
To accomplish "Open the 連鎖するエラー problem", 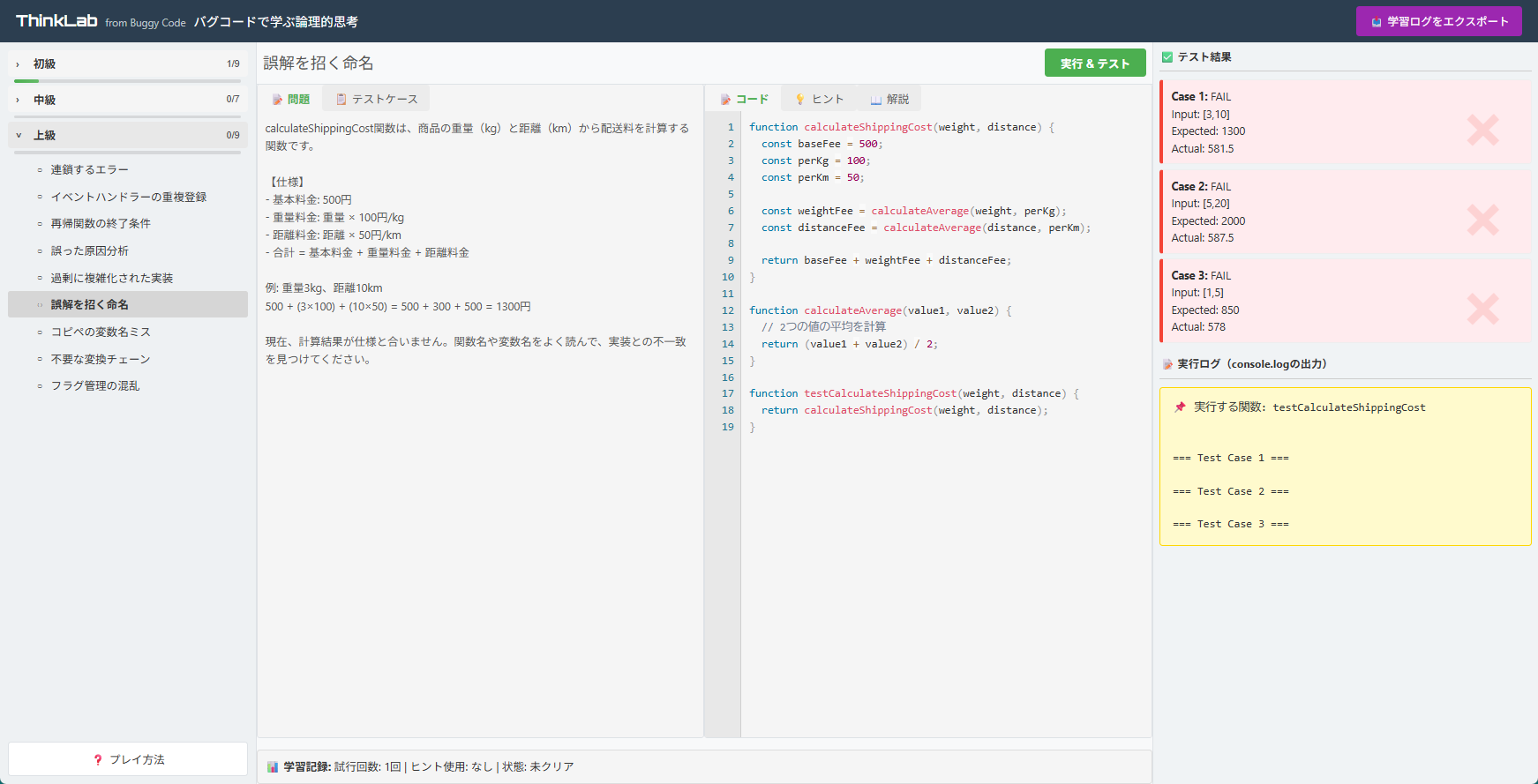I will pyautogui.click(x=128, y=169).
